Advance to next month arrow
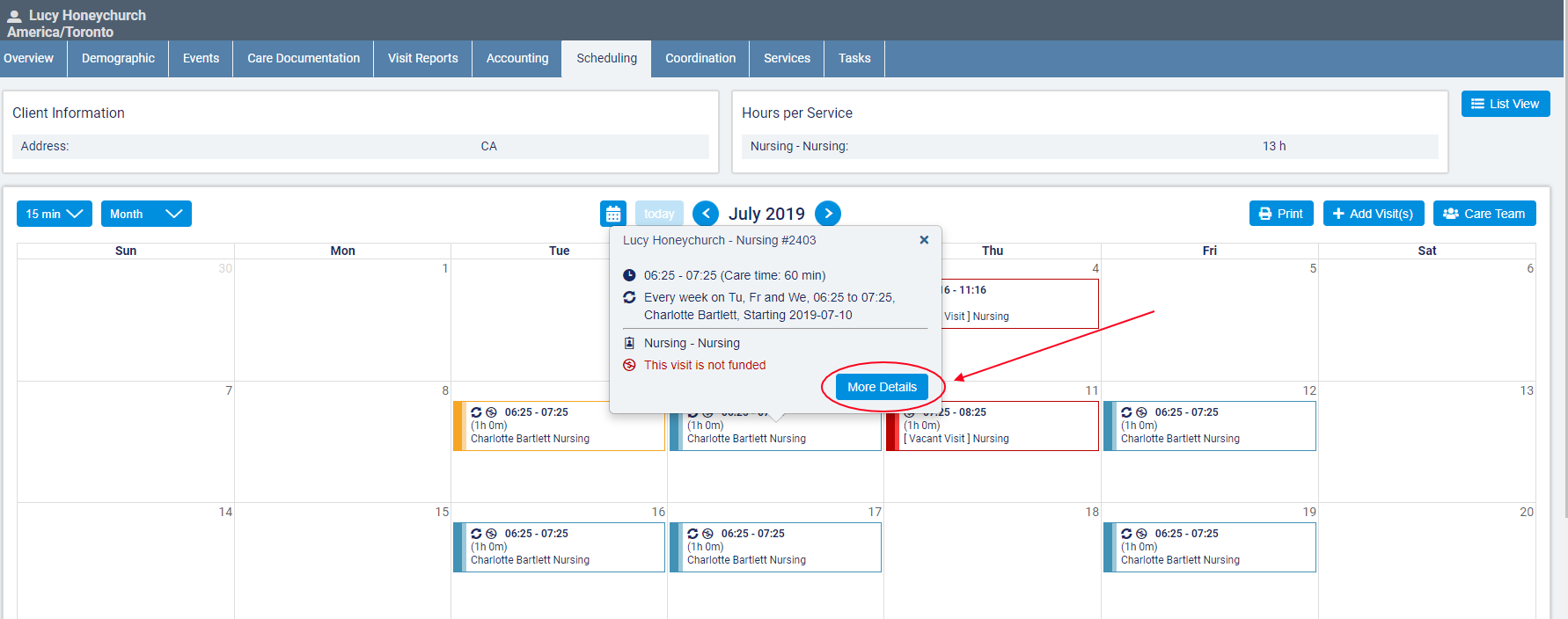 tap(827, 214)
